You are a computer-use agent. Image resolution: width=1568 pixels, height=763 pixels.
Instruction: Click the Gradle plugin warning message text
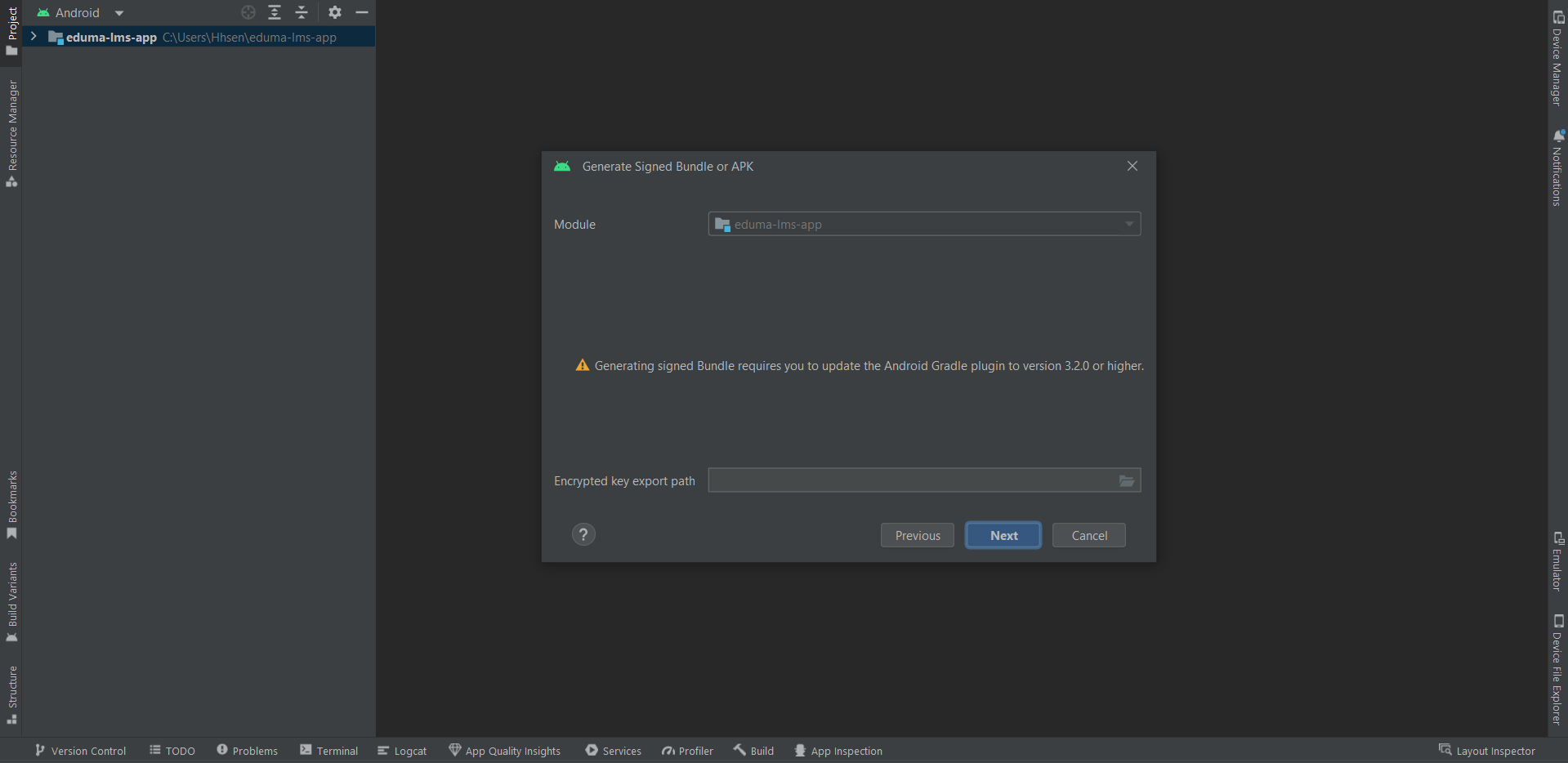[x=869, y=366]
